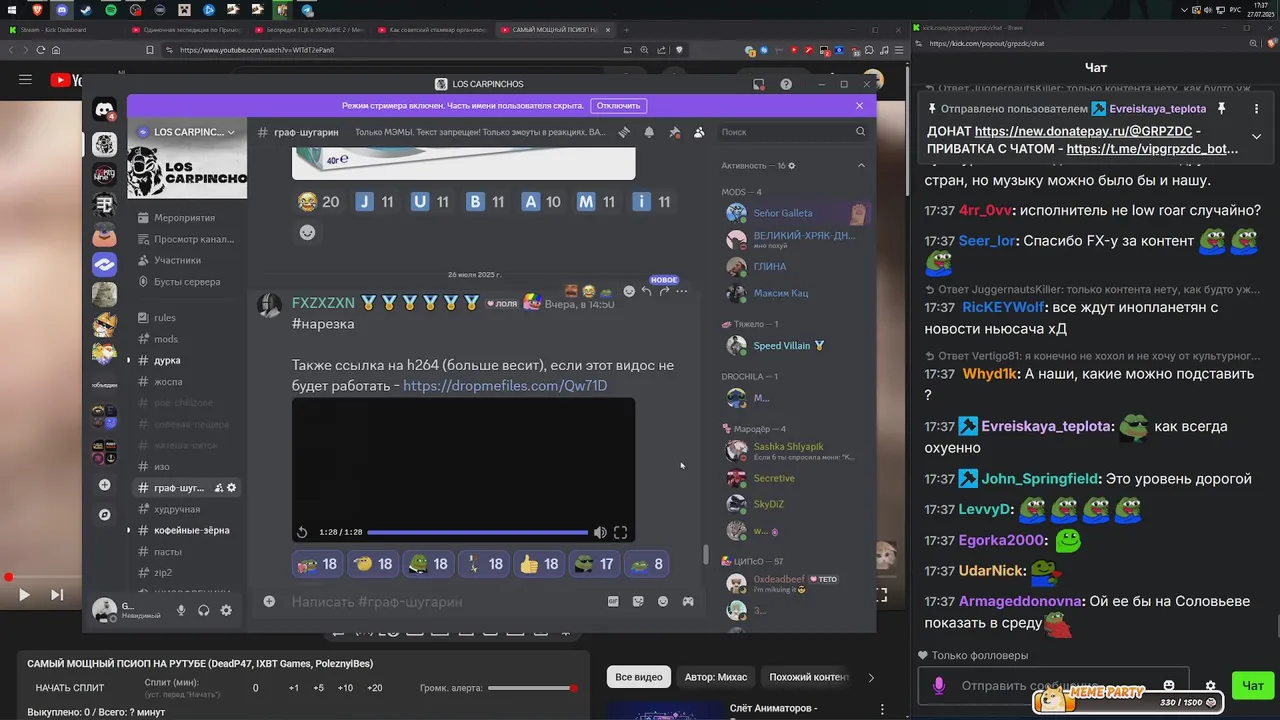The width and height of the screenshot is (1280, 720).
Task: Expand LOS CARPINCHOS server dropdown menu
Action: pos(187,132)
